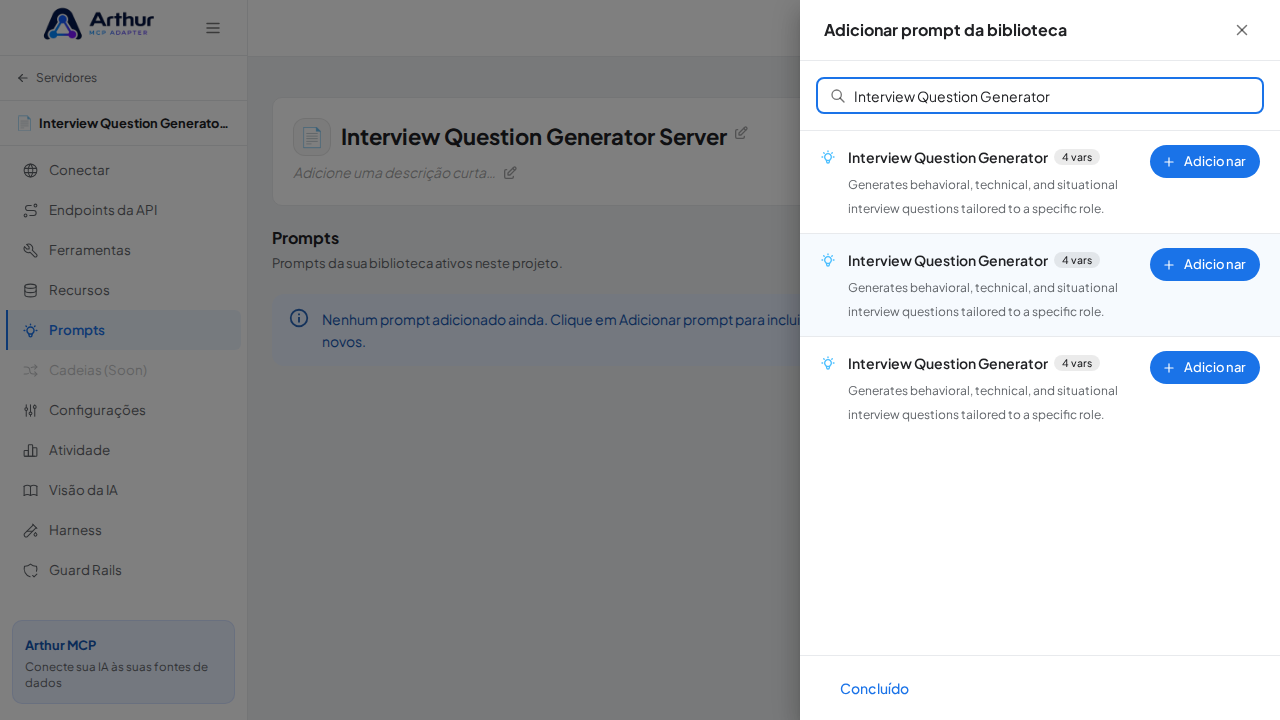
Task: Click the lightbulb icon of last result
Action: point(828,363)
